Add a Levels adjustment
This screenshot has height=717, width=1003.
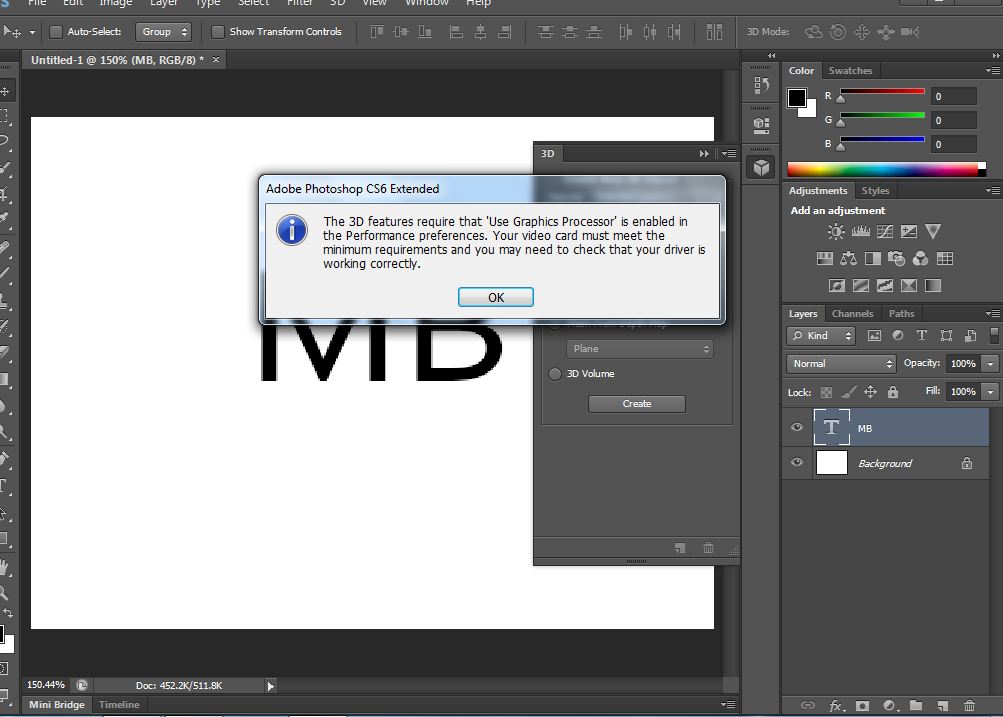860,232
